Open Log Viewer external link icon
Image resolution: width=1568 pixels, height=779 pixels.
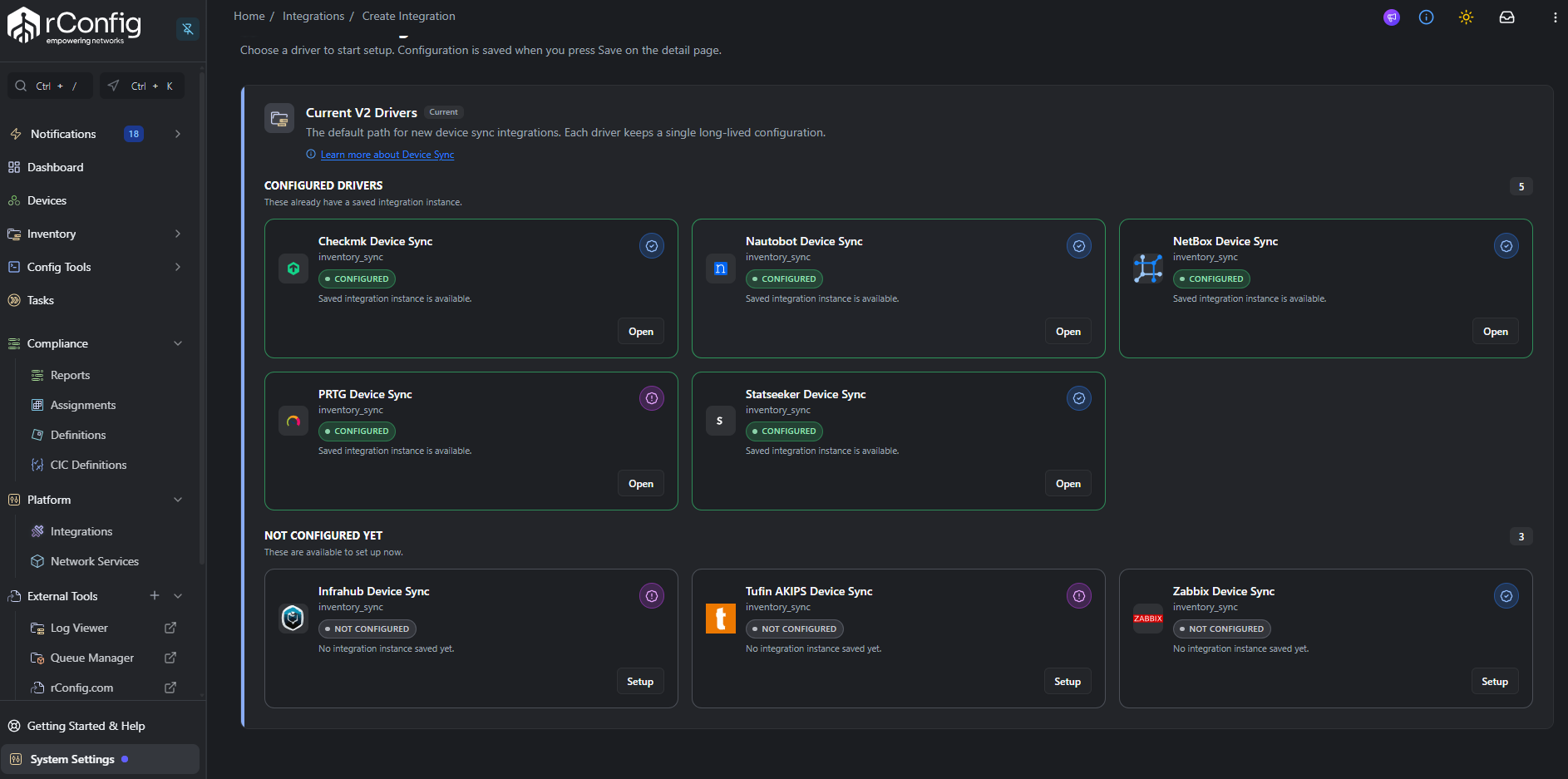[x=170, y=628]
